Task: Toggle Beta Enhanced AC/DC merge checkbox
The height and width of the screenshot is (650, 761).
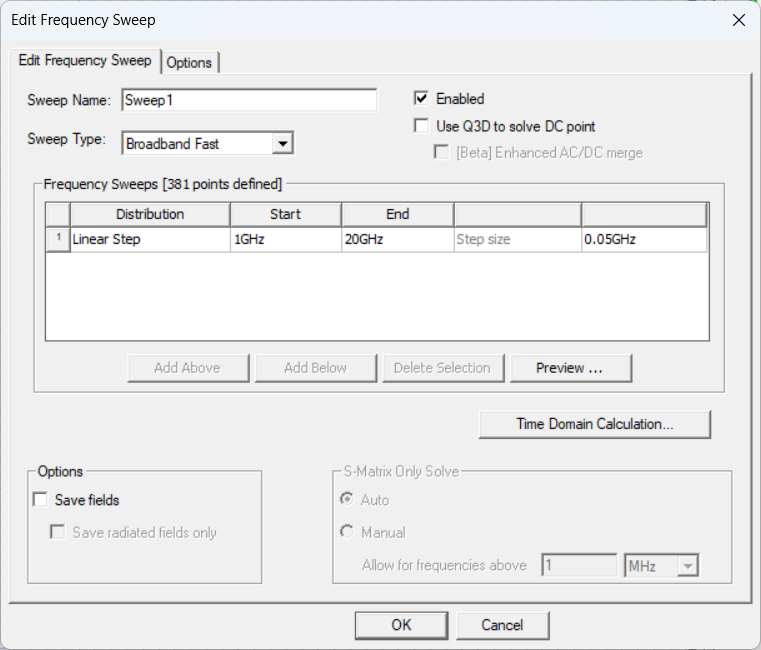Action: (441, 152)
